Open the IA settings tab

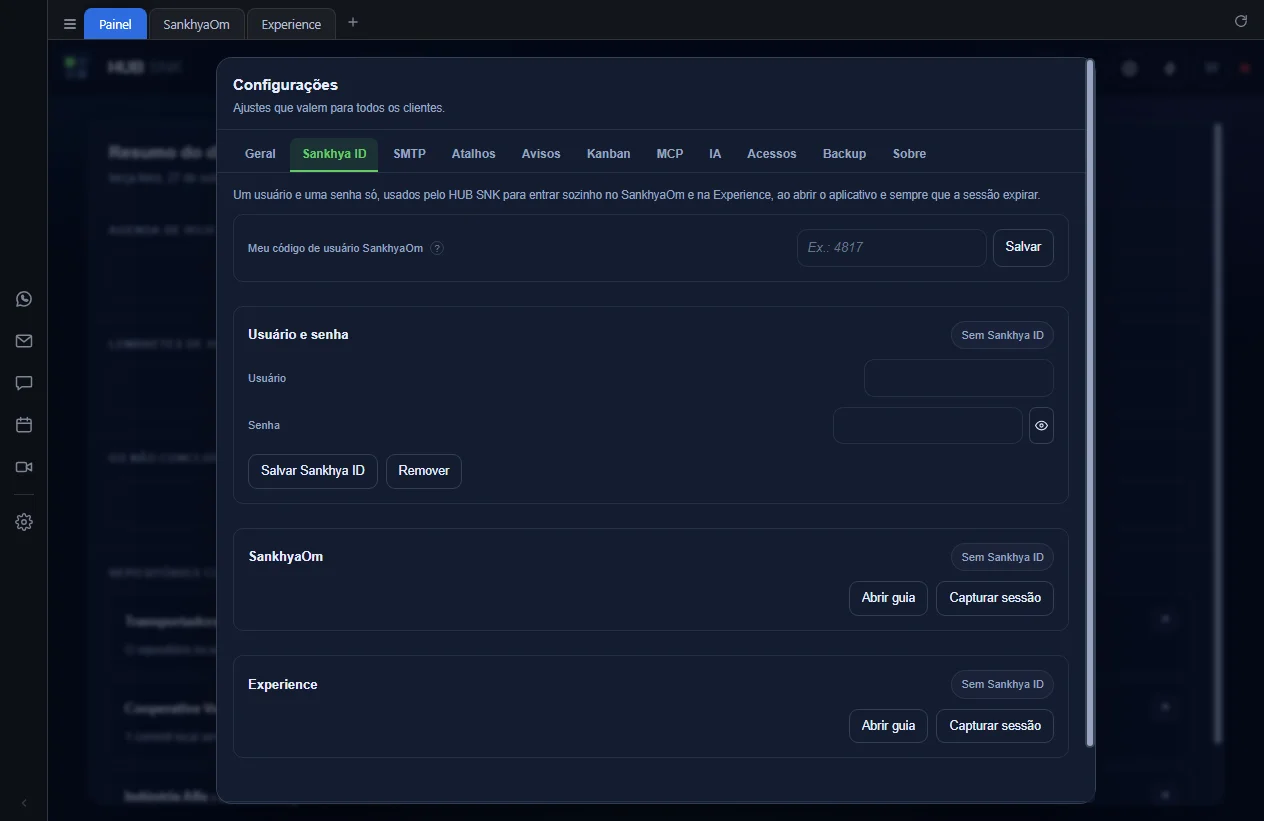[x=715, y=154]
